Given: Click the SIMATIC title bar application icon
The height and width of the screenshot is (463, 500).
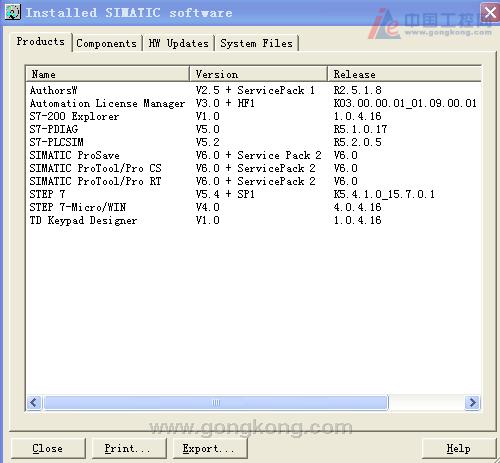Looking at the screenshot, I should (x=13, y=12).
